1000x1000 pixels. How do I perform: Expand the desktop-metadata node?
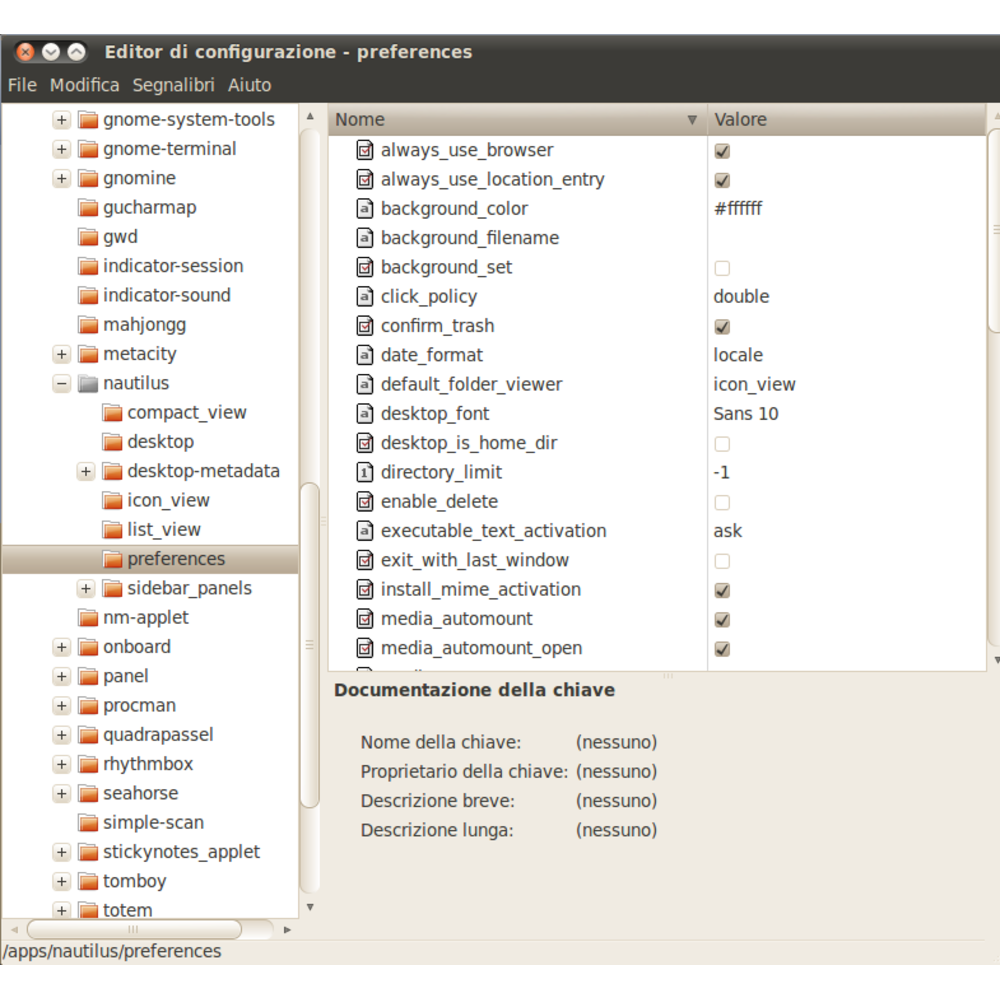[x=86, y=471]
